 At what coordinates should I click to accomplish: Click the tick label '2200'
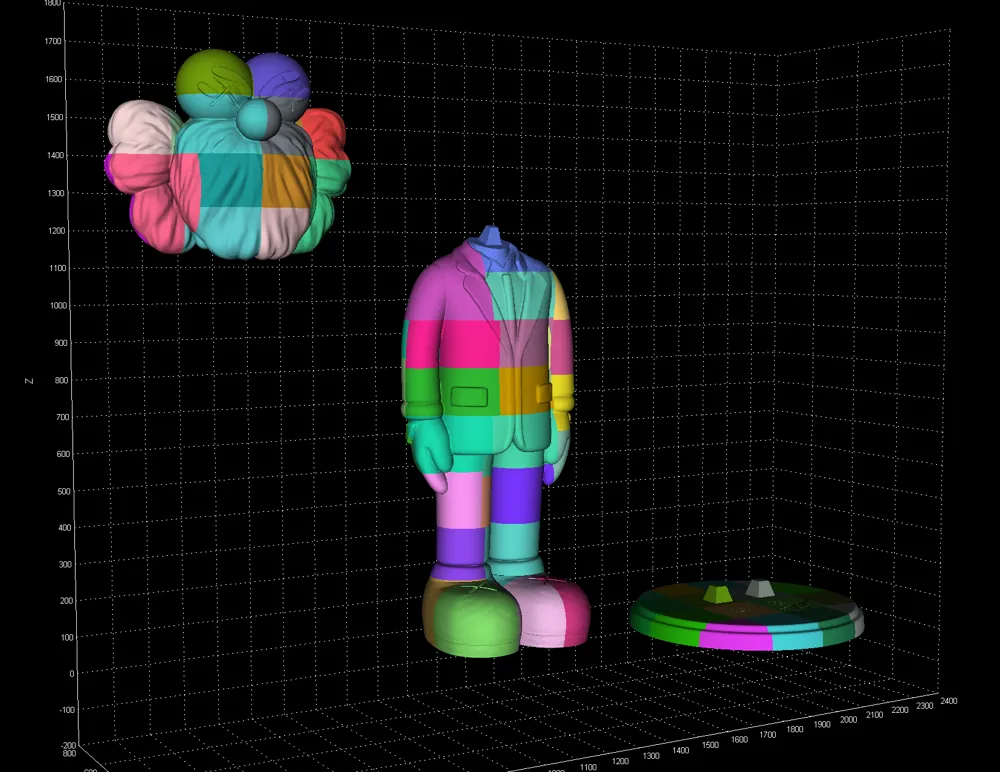point(899,709)
